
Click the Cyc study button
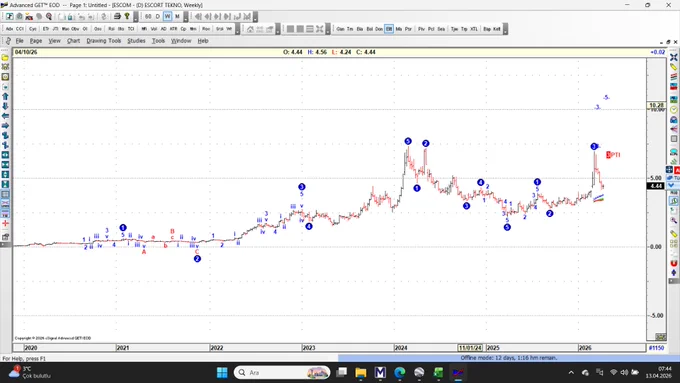pyautogui.click(x=33, y=29)
